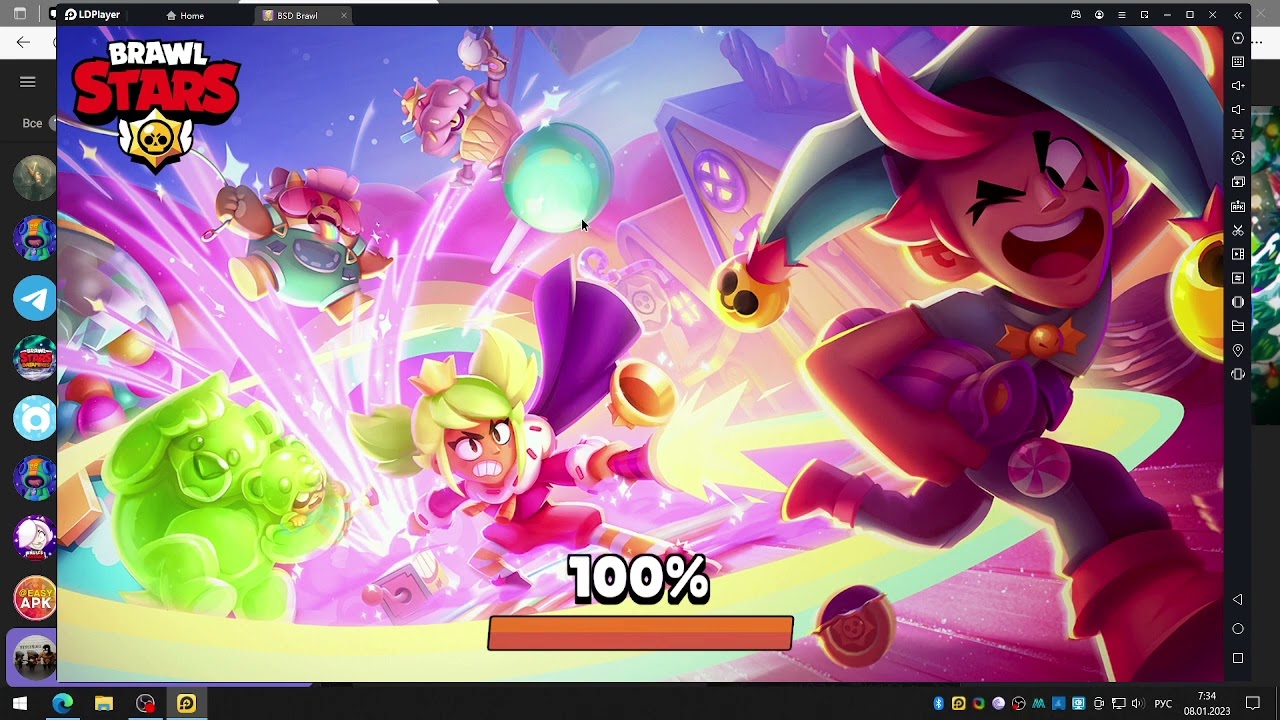Toggle fullscreen mode in LDPlayer sidebar
1280x720 pixels.
1238,134
